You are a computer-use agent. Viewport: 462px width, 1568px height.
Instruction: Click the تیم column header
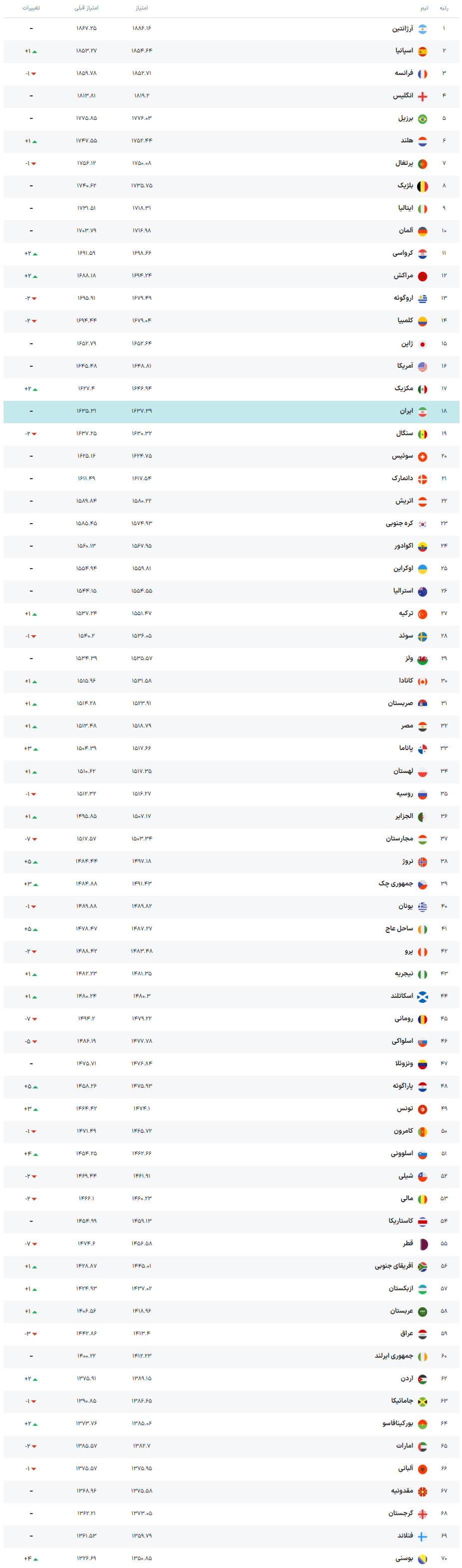tap(424, 8)
